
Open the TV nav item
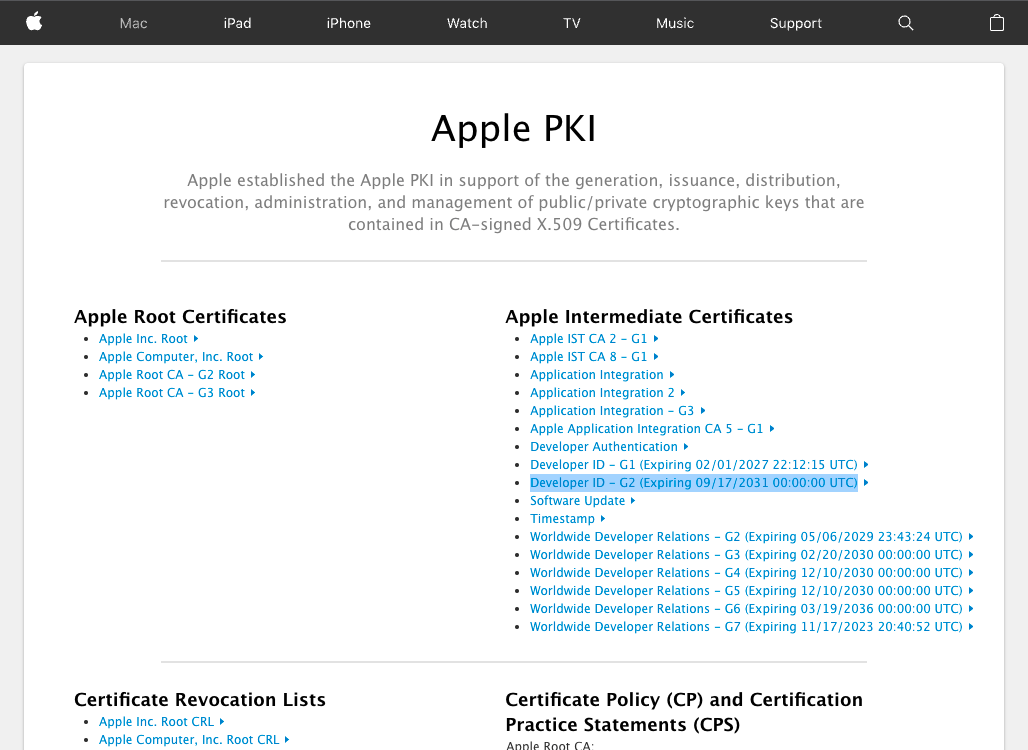tap(572, 23)
